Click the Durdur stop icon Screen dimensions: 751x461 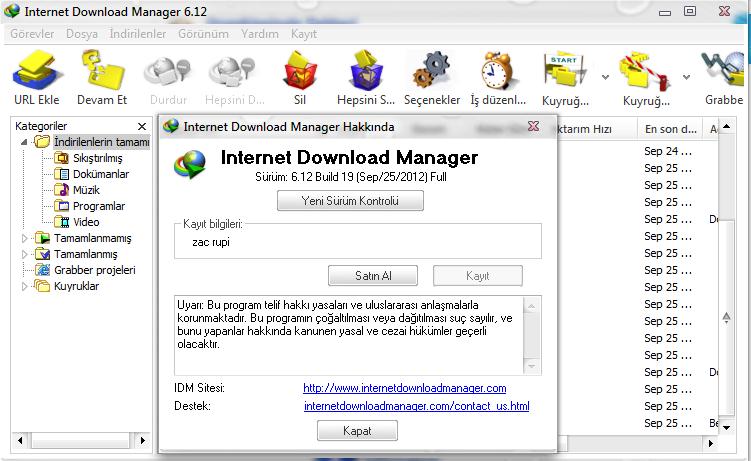coord(168,73)
